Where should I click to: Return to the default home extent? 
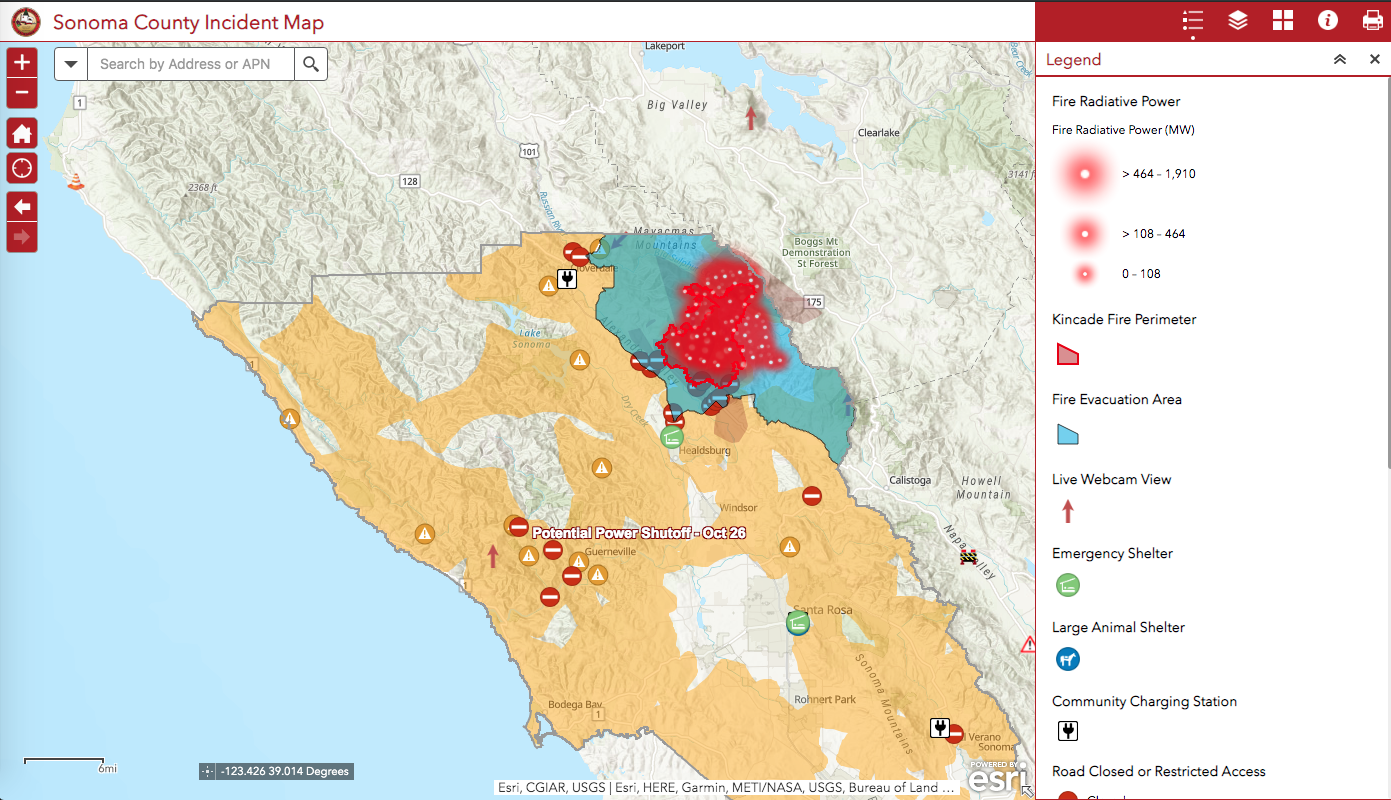pos(22,134)
